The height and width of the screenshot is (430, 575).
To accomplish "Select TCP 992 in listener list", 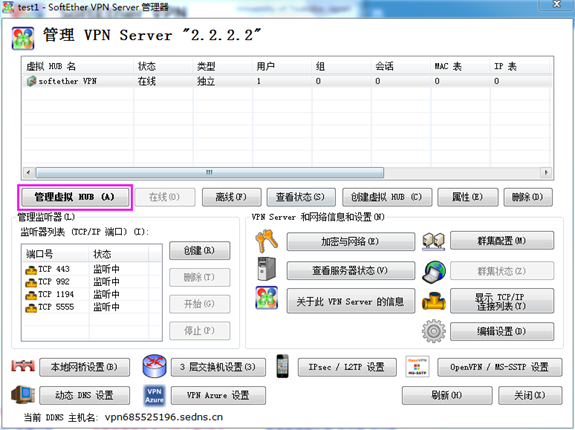I will [93, 282].
